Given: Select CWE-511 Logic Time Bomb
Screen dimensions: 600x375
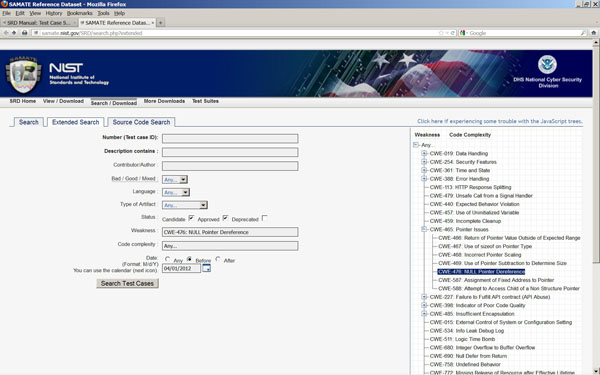Looking at the screenshot, I should [x=462, y=339].
